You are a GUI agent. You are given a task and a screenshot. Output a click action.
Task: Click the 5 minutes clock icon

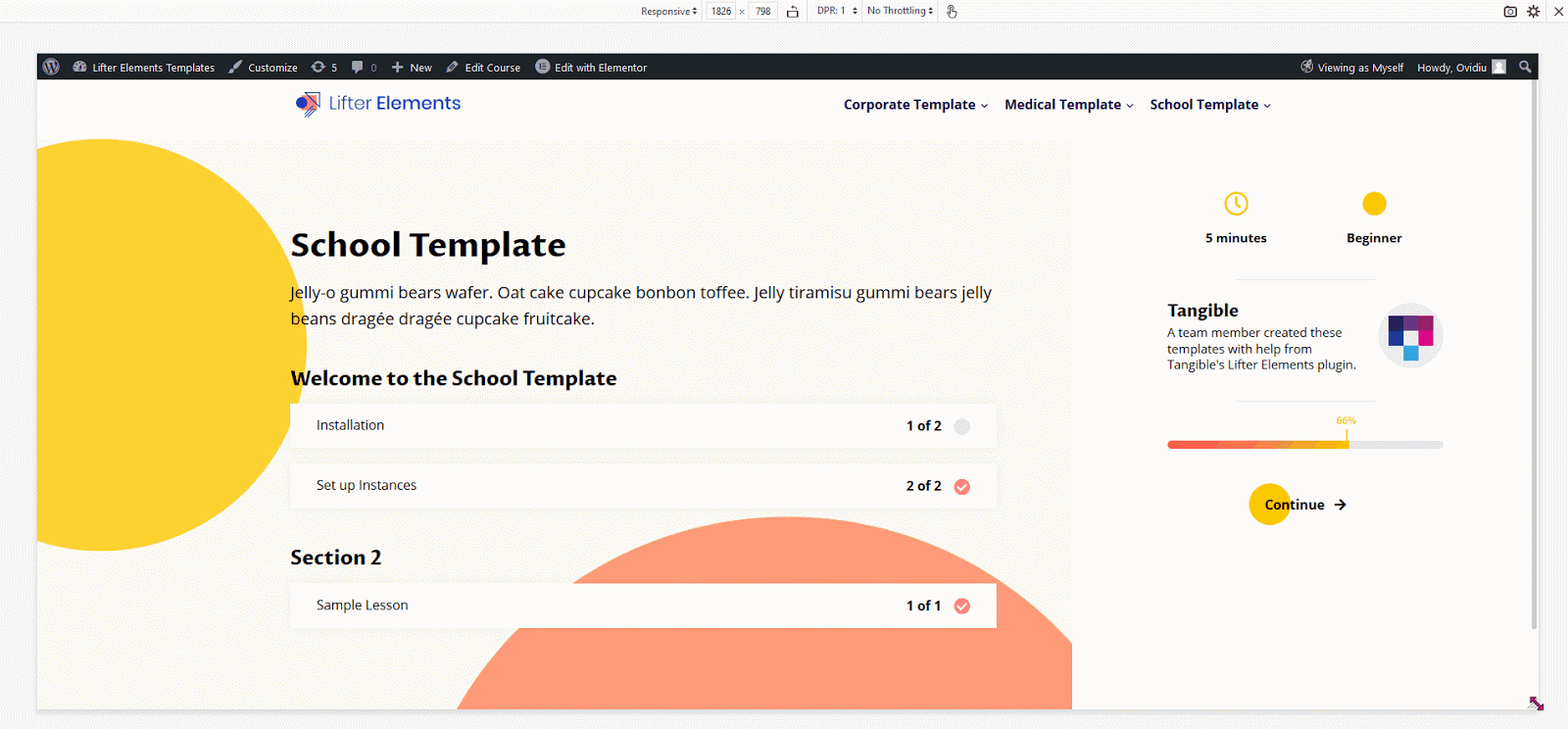1236,204
